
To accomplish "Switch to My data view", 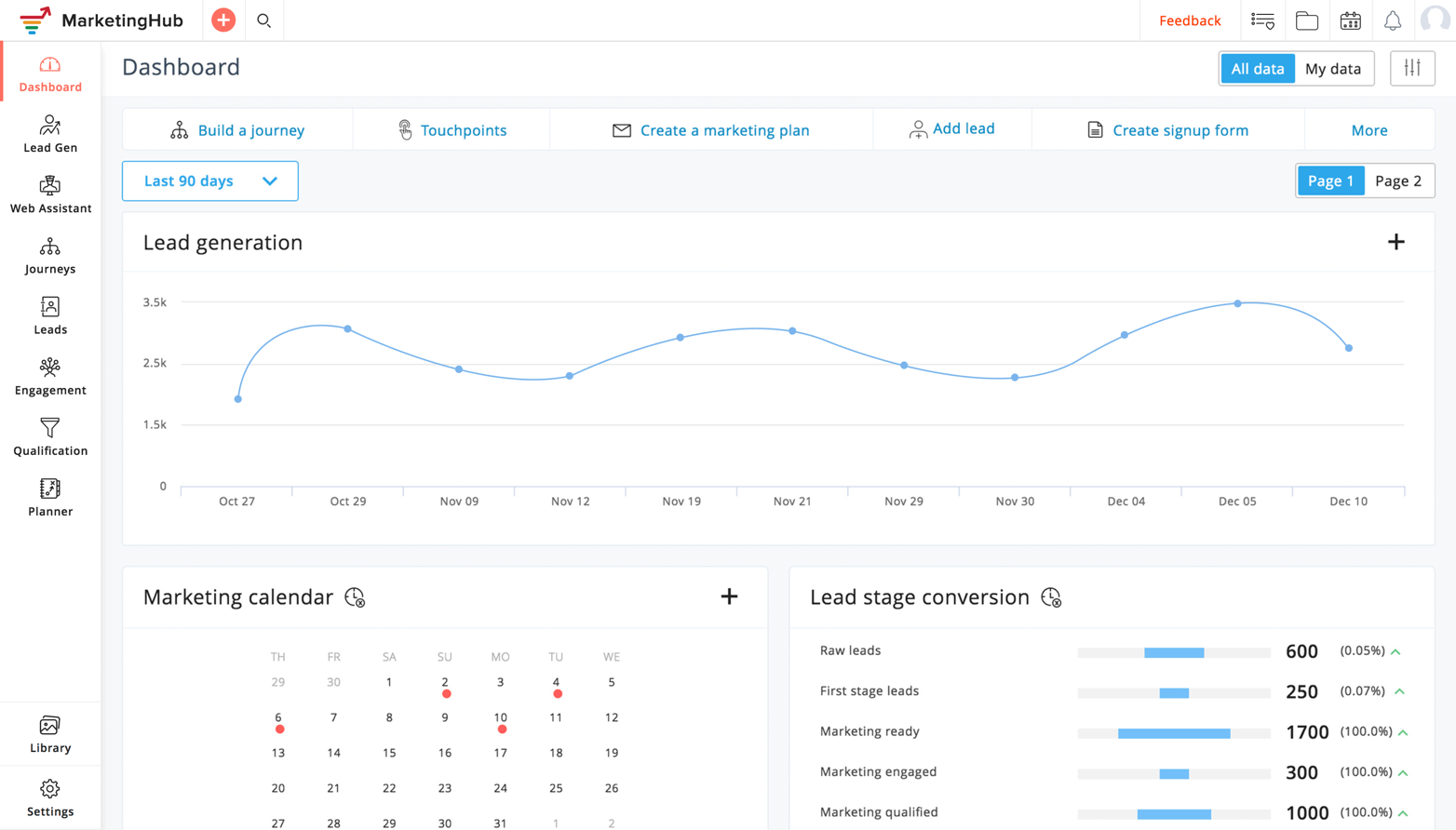I will click(1332, 68).
